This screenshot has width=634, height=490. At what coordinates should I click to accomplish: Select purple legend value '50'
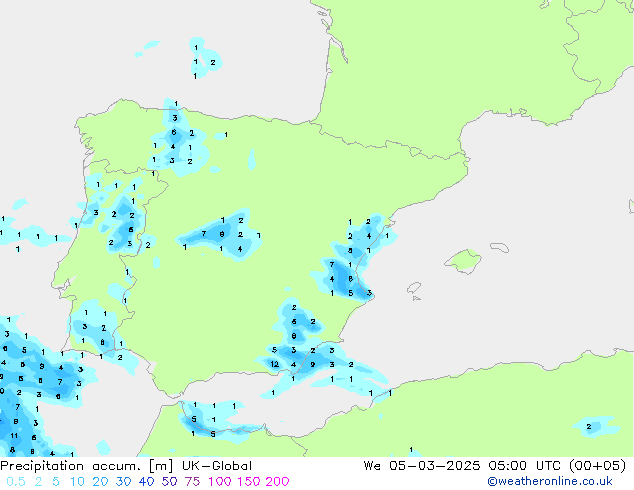pyautogui.click(x=169, y=482)
